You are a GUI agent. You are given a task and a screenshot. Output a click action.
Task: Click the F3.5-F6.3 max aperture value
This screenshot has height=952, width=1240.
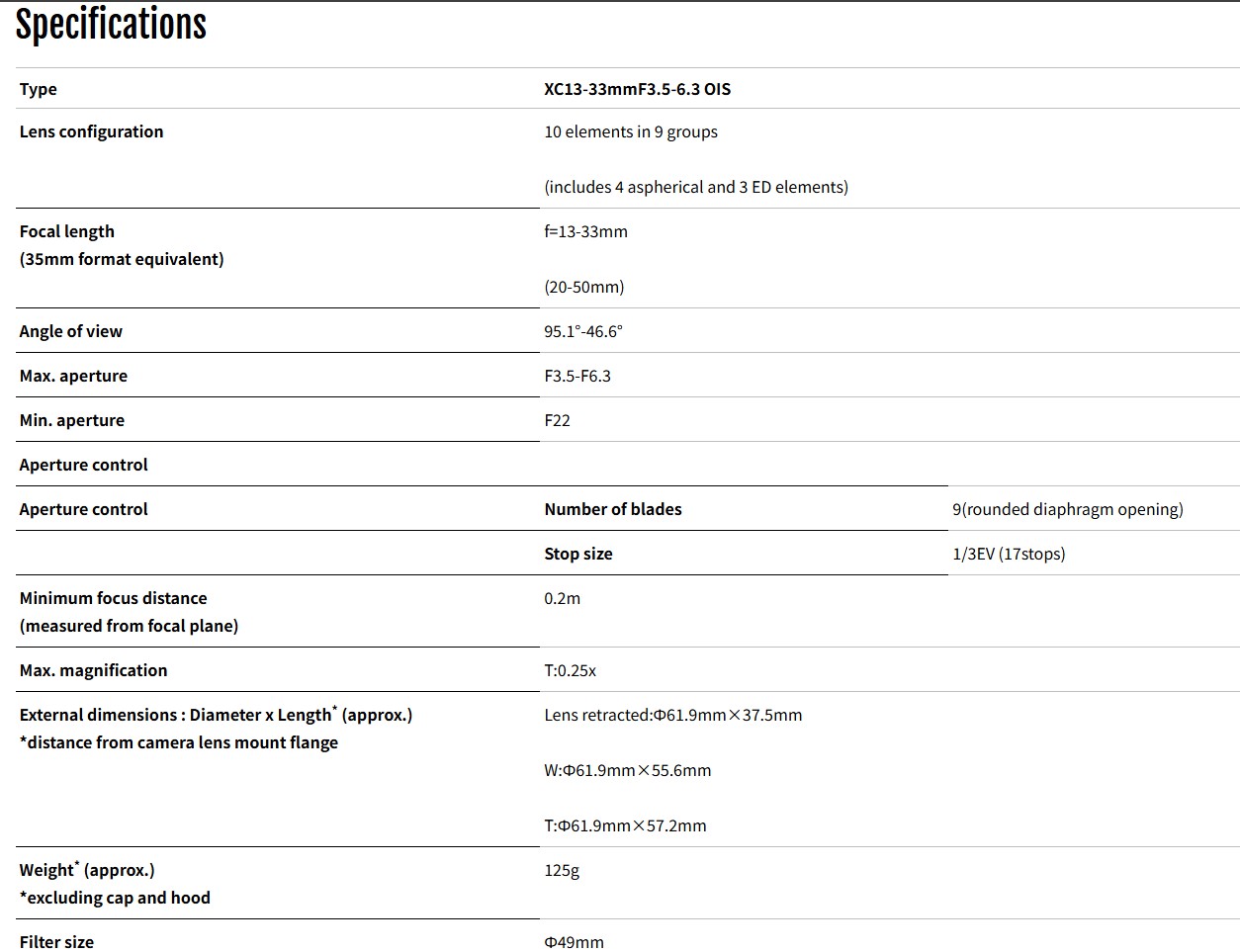click(576, 376)
